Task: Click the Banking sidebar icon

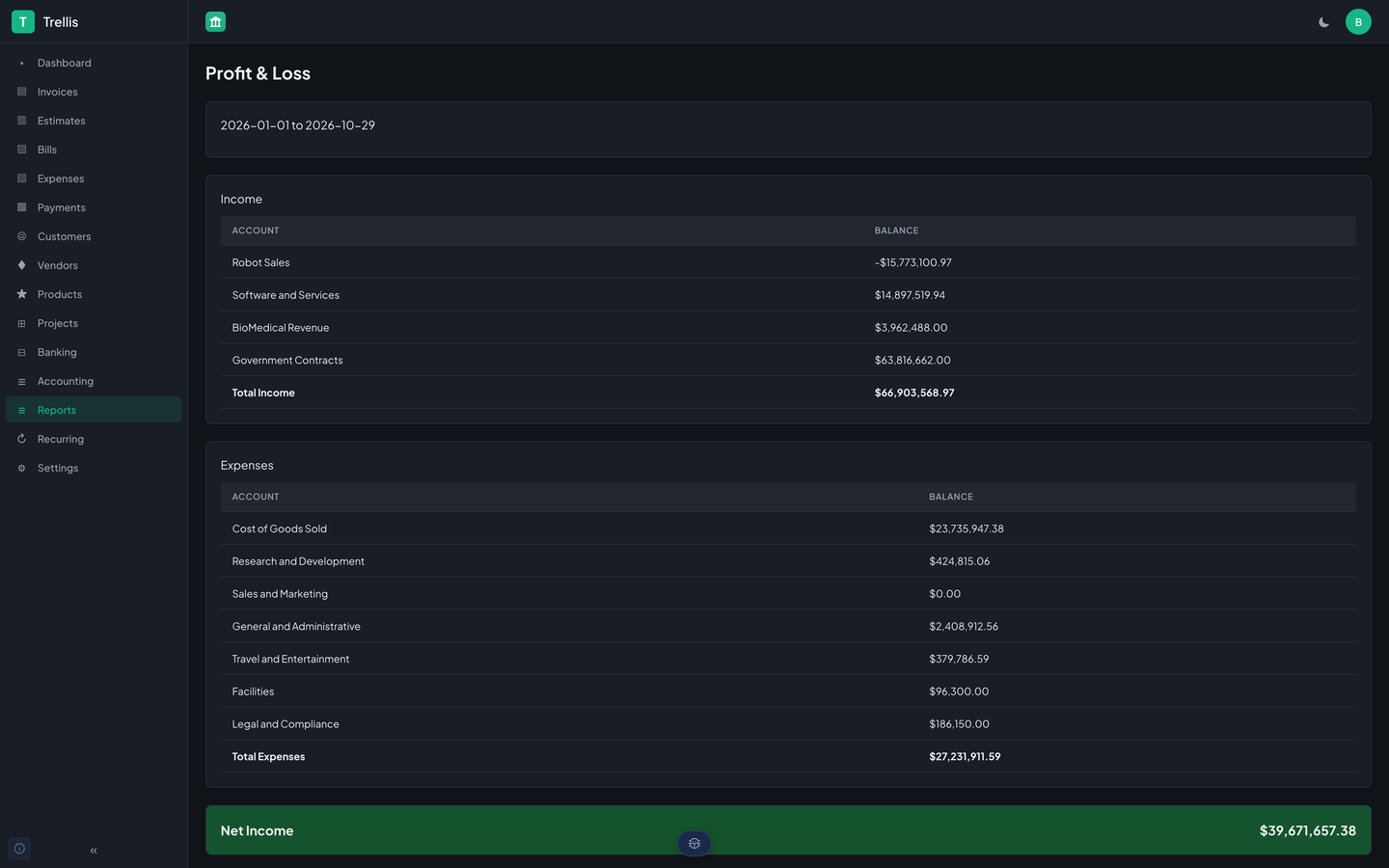Action: point(21,352)
